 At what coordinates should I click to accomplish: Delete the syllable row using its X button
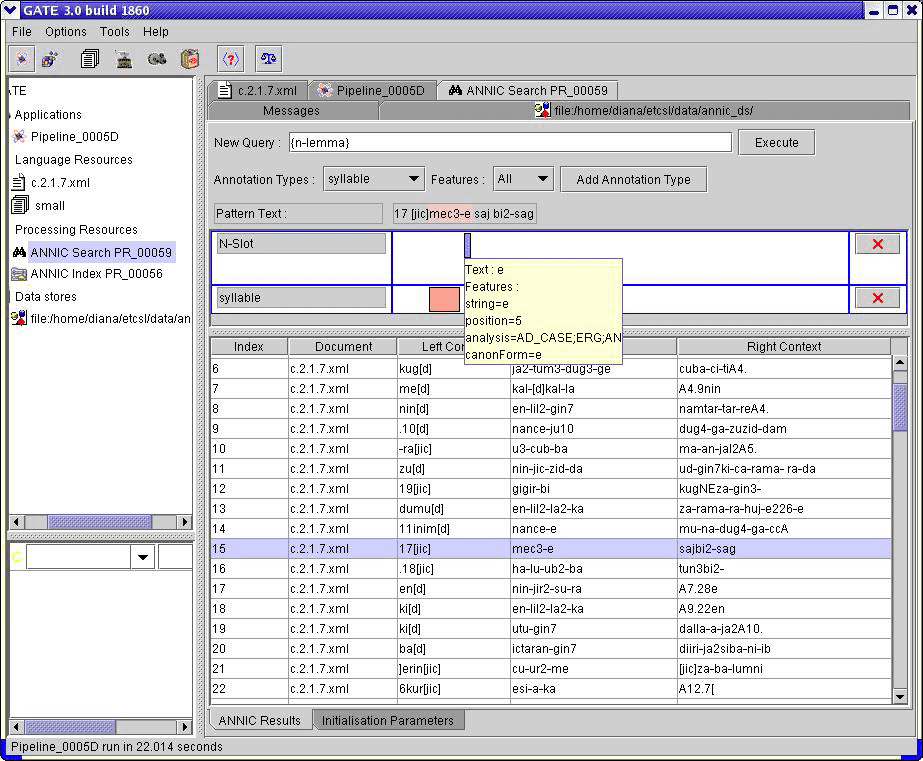pos(877,297)
